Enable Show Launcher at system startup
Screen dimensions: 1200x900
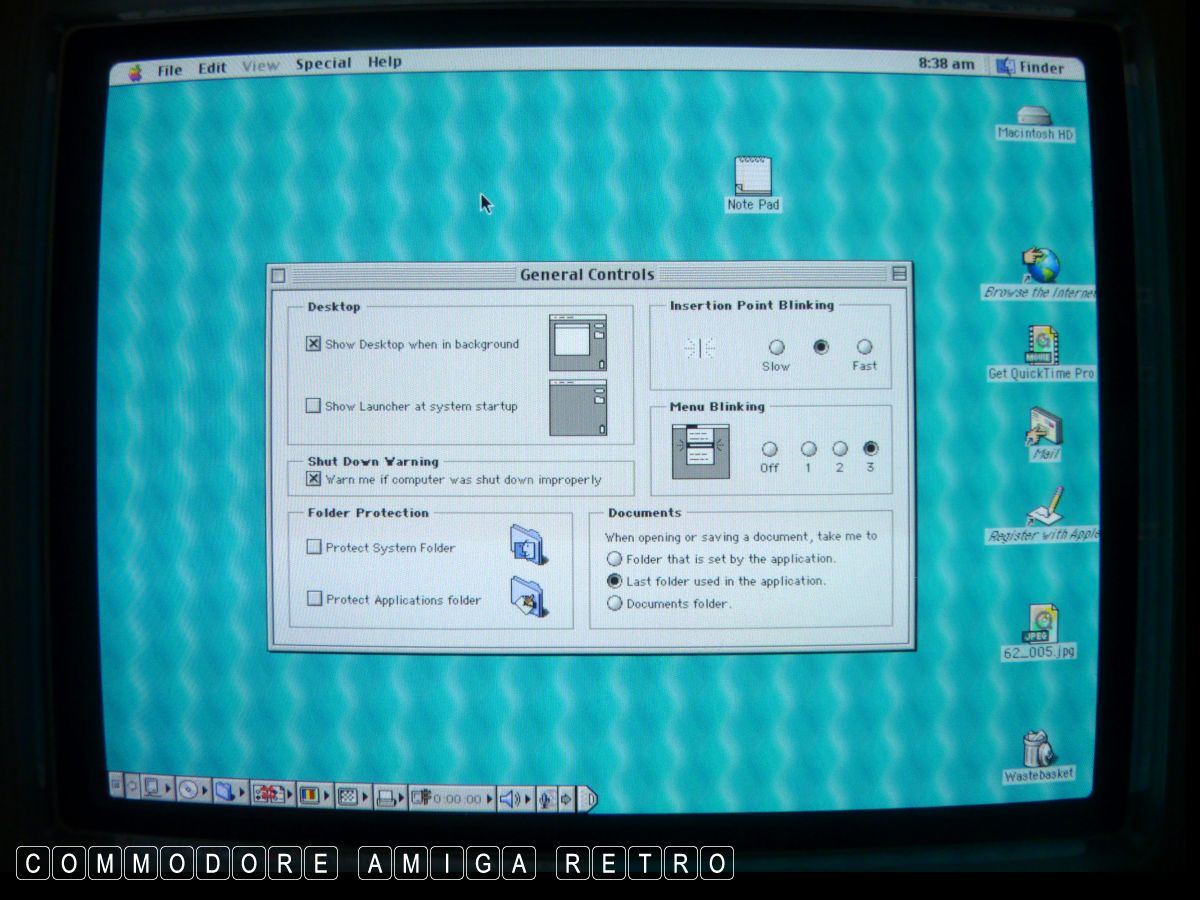(x=314, y=406)
